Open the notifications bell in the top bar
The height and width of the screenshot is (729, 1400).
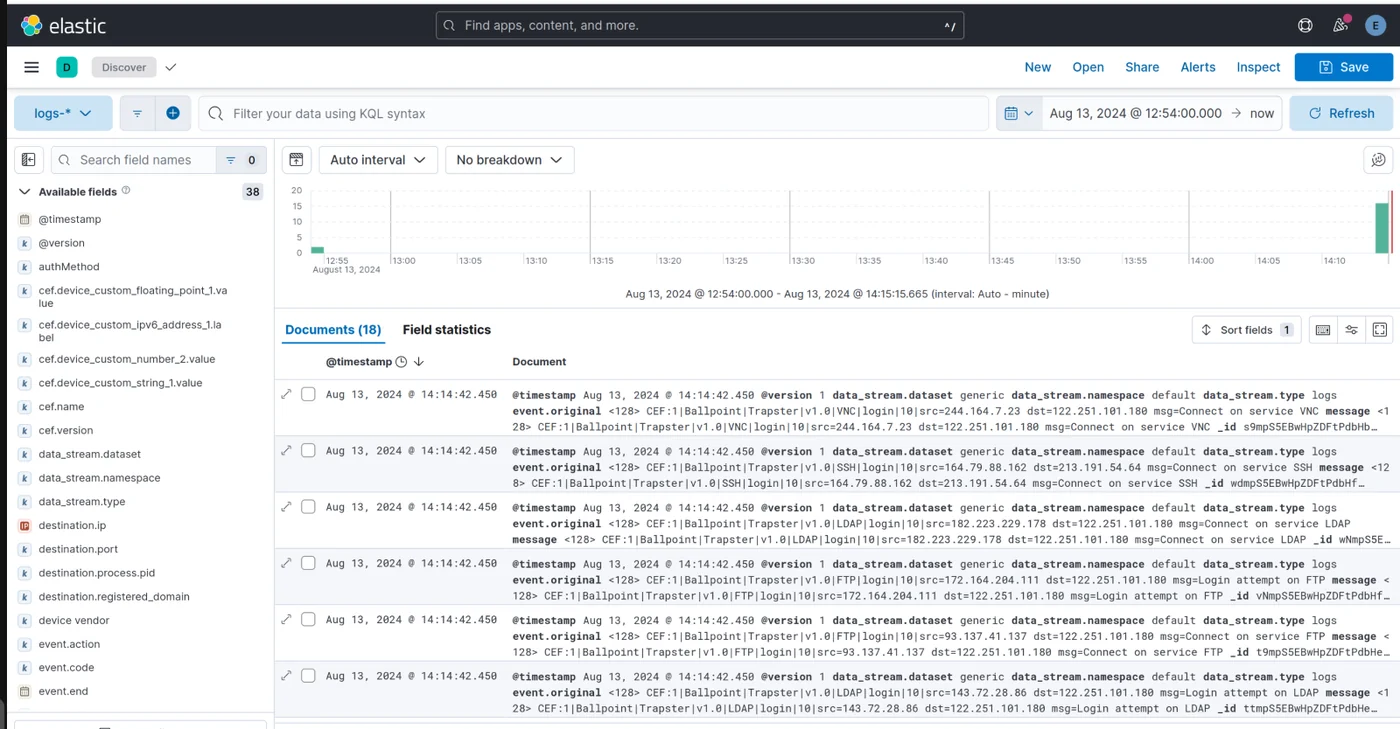(x=1340, y=24)
